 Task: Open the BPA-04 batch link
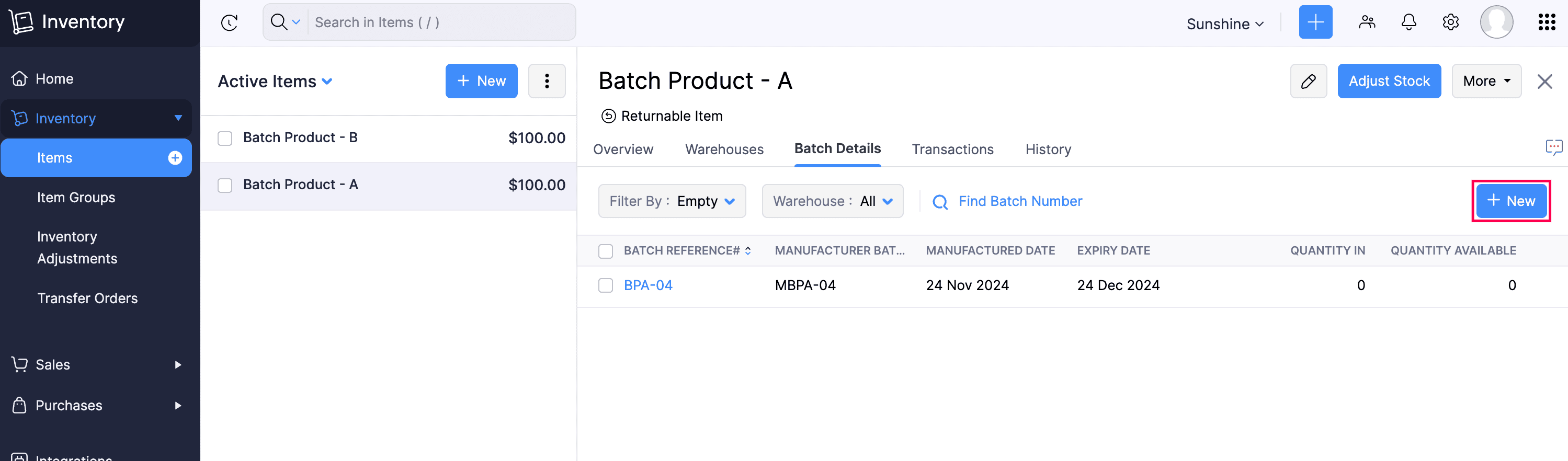647,285
